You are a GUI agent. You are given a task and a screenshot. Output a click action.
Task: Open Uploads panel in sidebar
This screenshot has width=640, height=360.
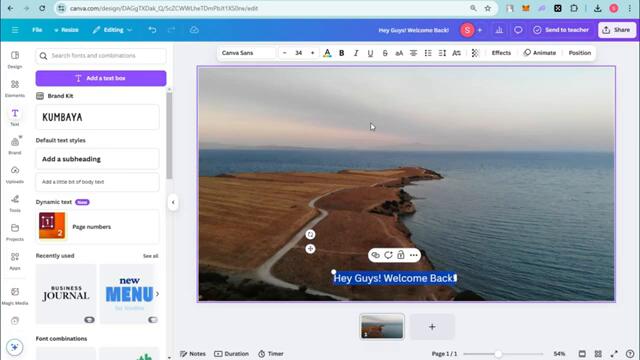click(15, 174)
